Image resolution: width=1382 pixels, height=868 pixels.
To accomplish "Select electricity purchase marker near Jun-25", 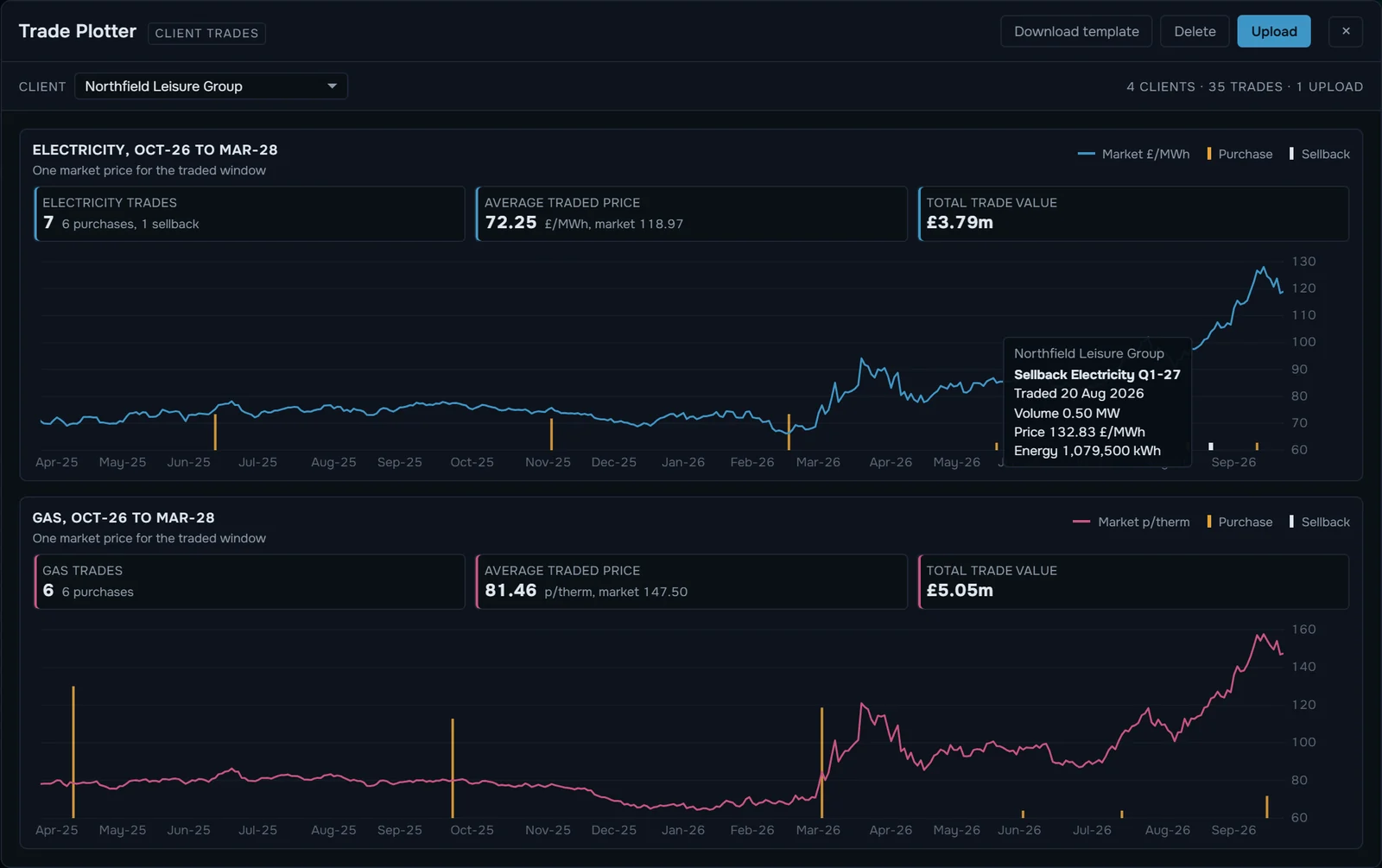I will click(215, 432).
